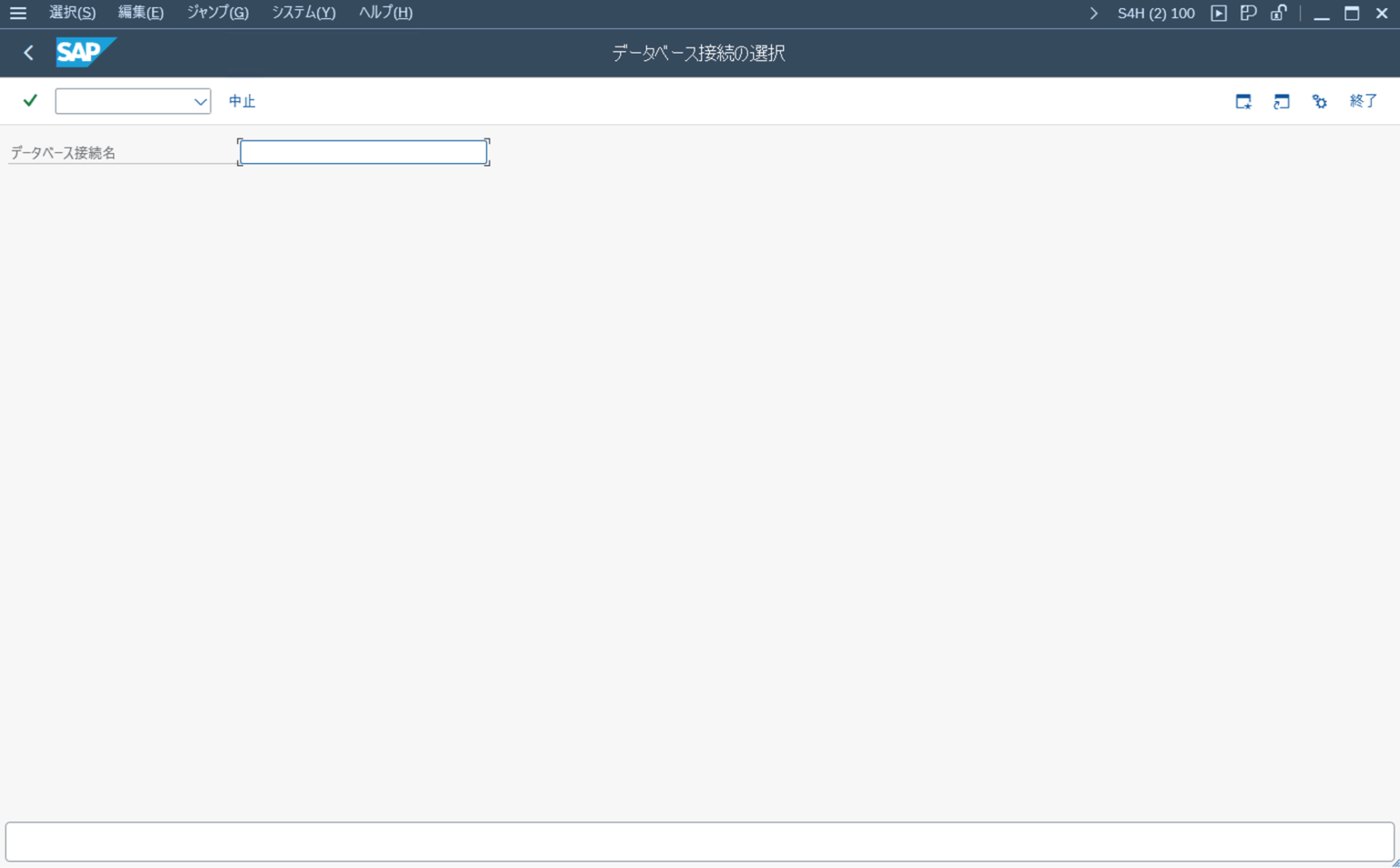This screenshot has width=1400, height=868.
Task: Click the back navigation arrow
Action: point(27,52)
